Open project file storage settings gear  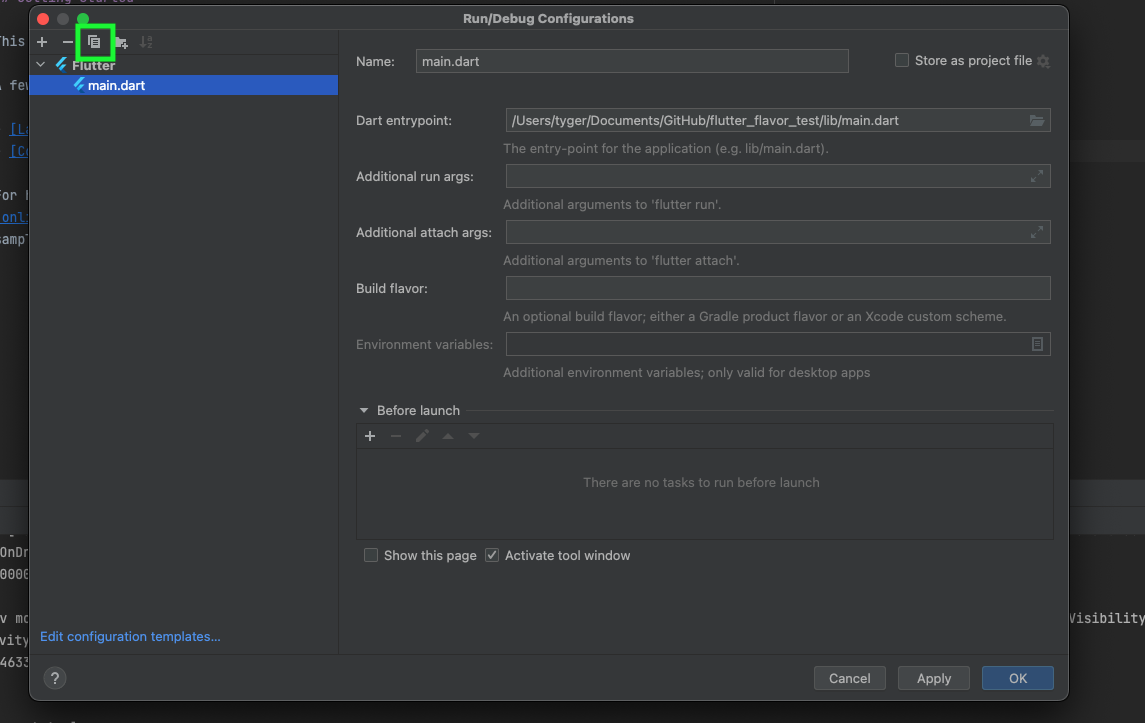[x=1043, y=61]
